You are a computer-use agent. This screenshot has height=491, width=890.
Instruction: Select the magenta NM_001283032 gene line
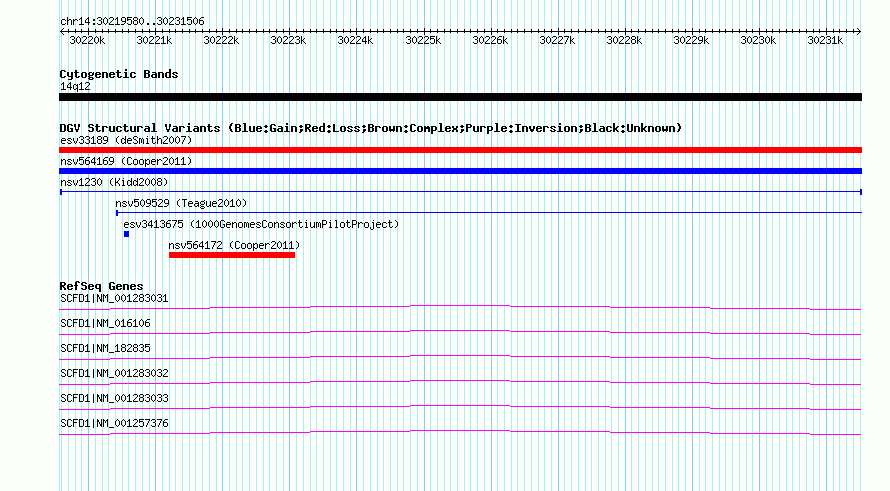pos(460,382)
